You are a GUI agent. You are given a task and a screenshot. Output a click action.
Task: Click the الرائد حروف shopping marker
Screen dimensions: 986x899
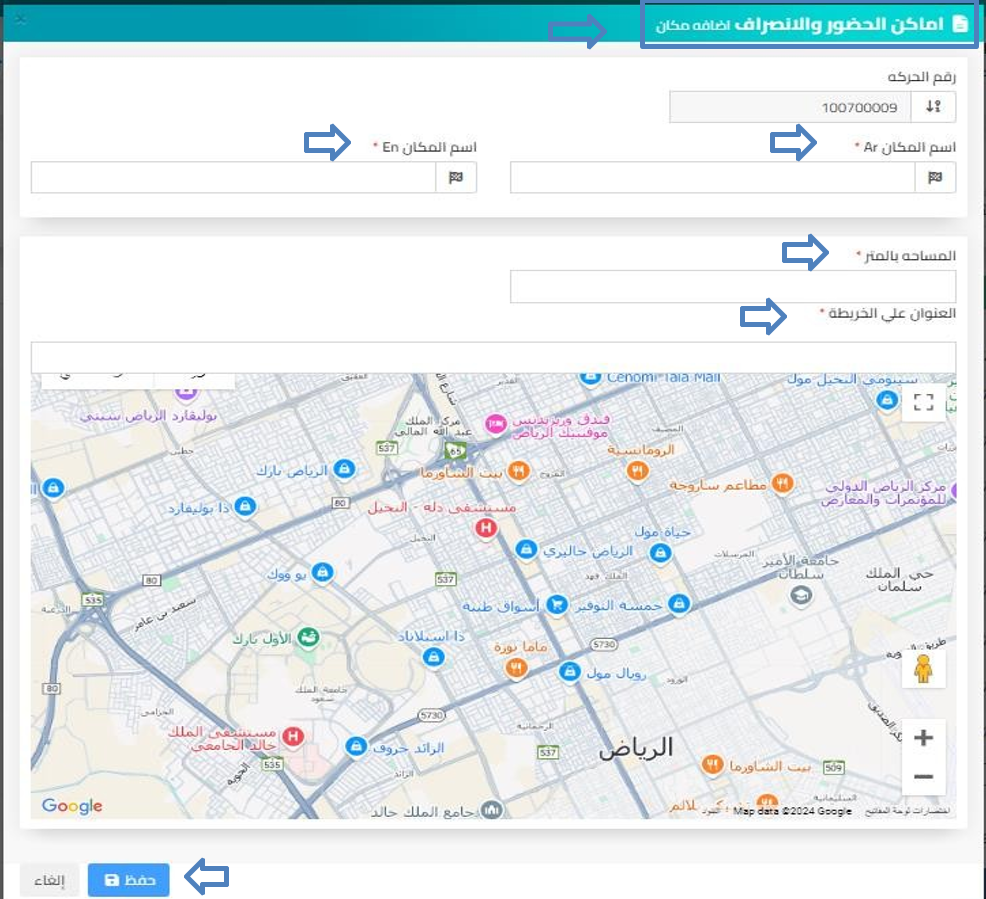(356, 746)
